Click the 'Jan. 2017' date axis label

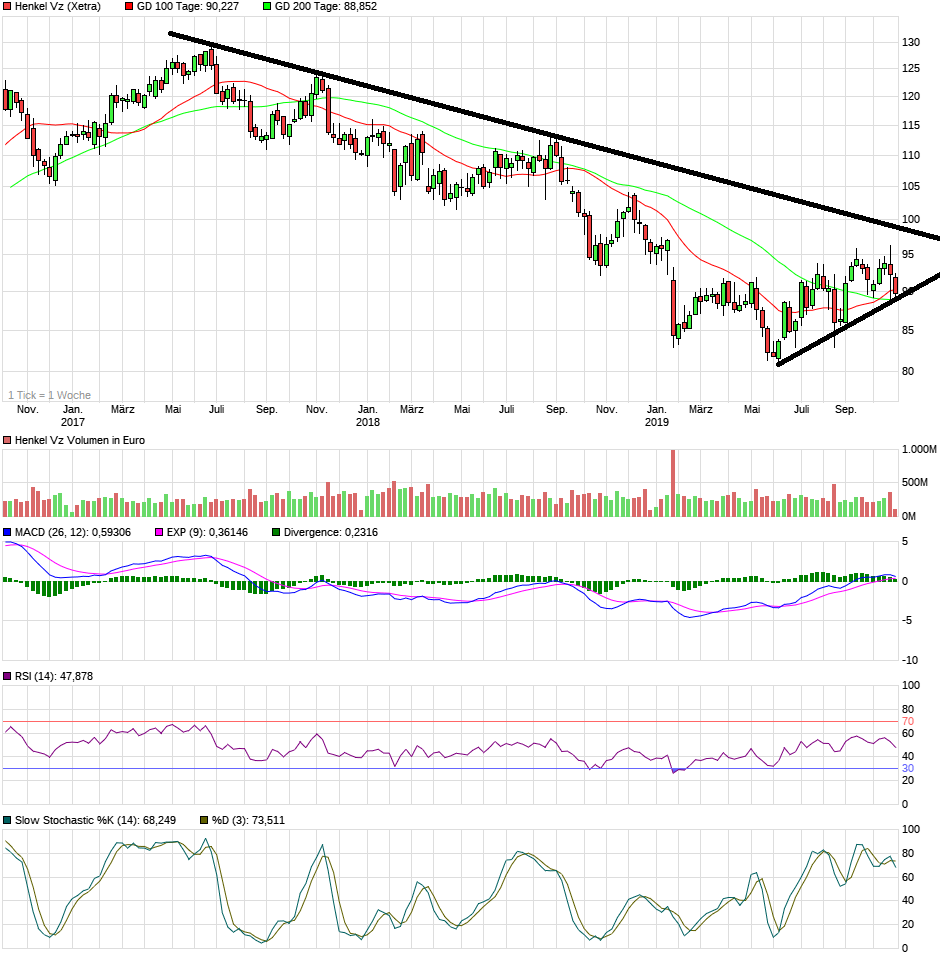(x=73, y=415)
